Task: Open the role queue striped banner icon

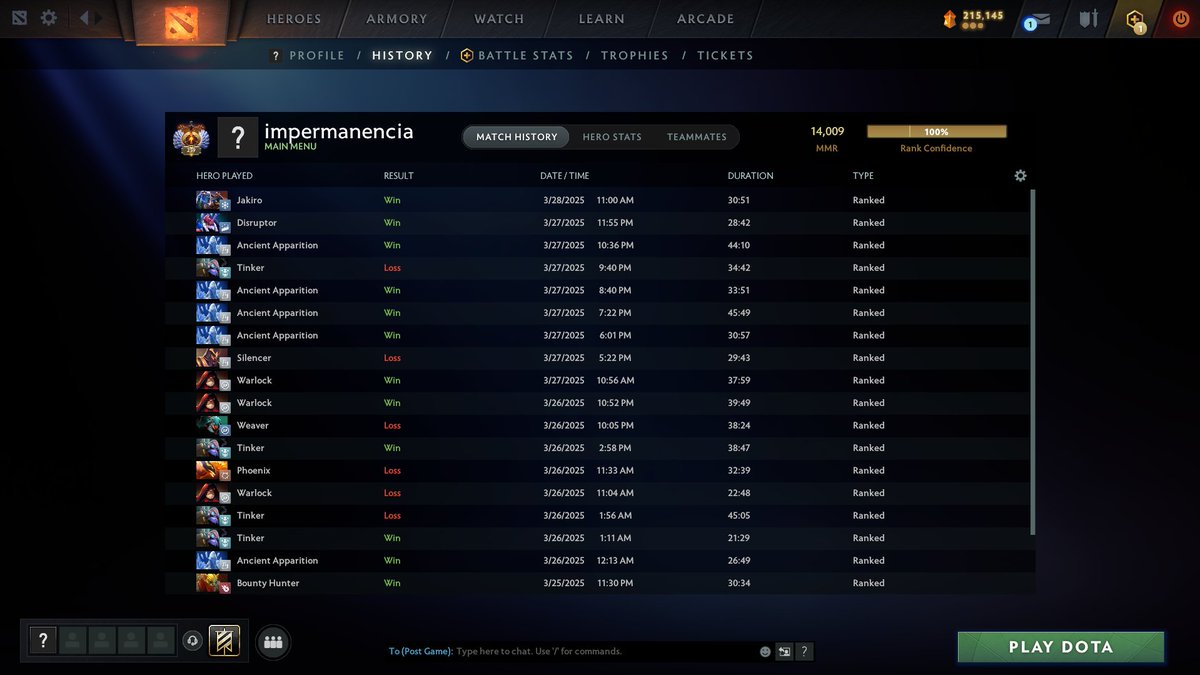Action: click(224, 640)
